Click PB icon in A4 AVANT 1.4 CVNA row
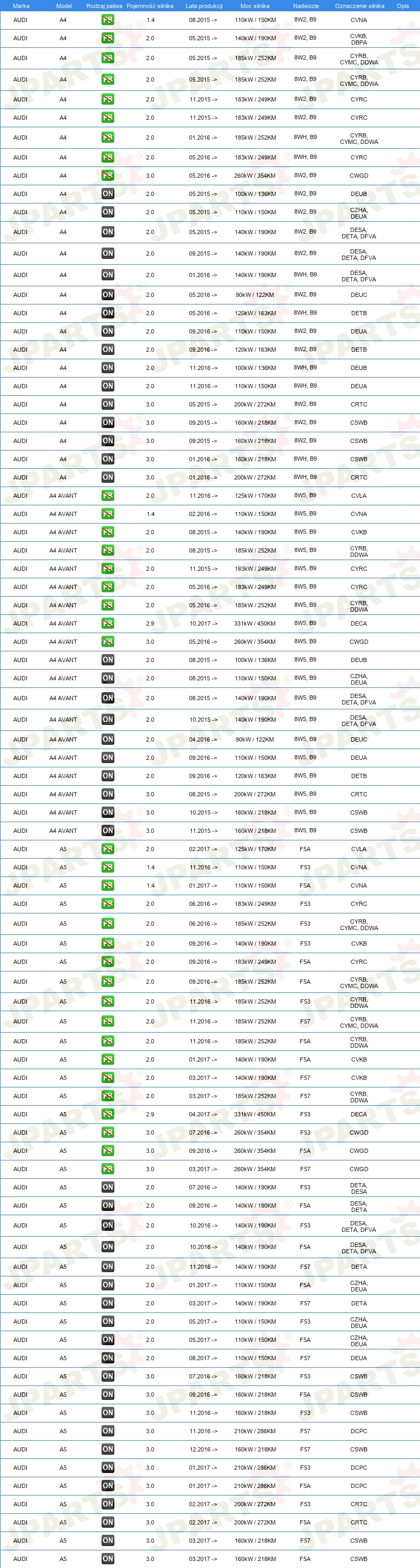The width and height of the screenshot is (420, 1568). tap(108, 514)
